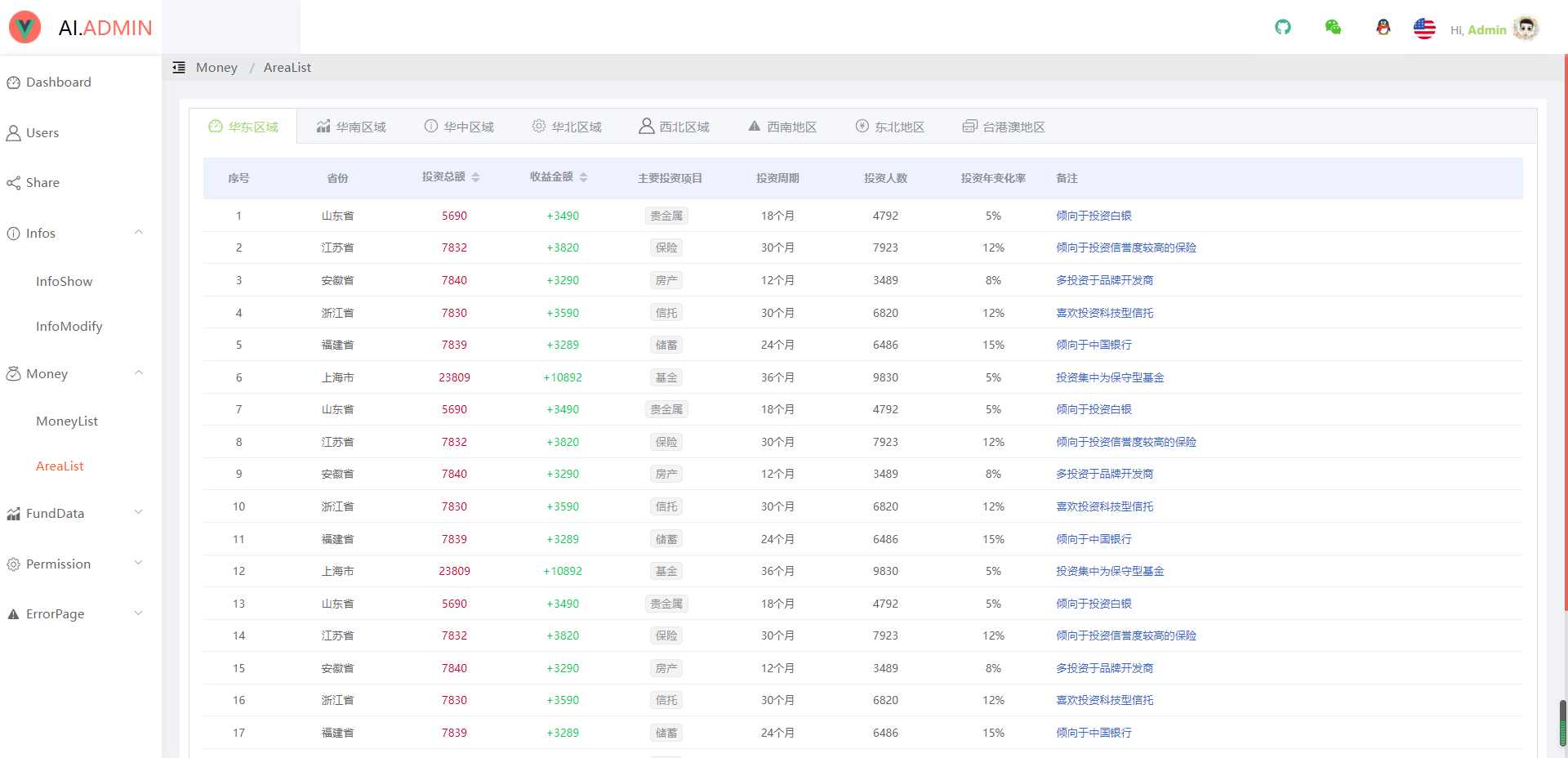
Task: Switch to the 华中区域 tab
Action: click(x=459, y=127)
